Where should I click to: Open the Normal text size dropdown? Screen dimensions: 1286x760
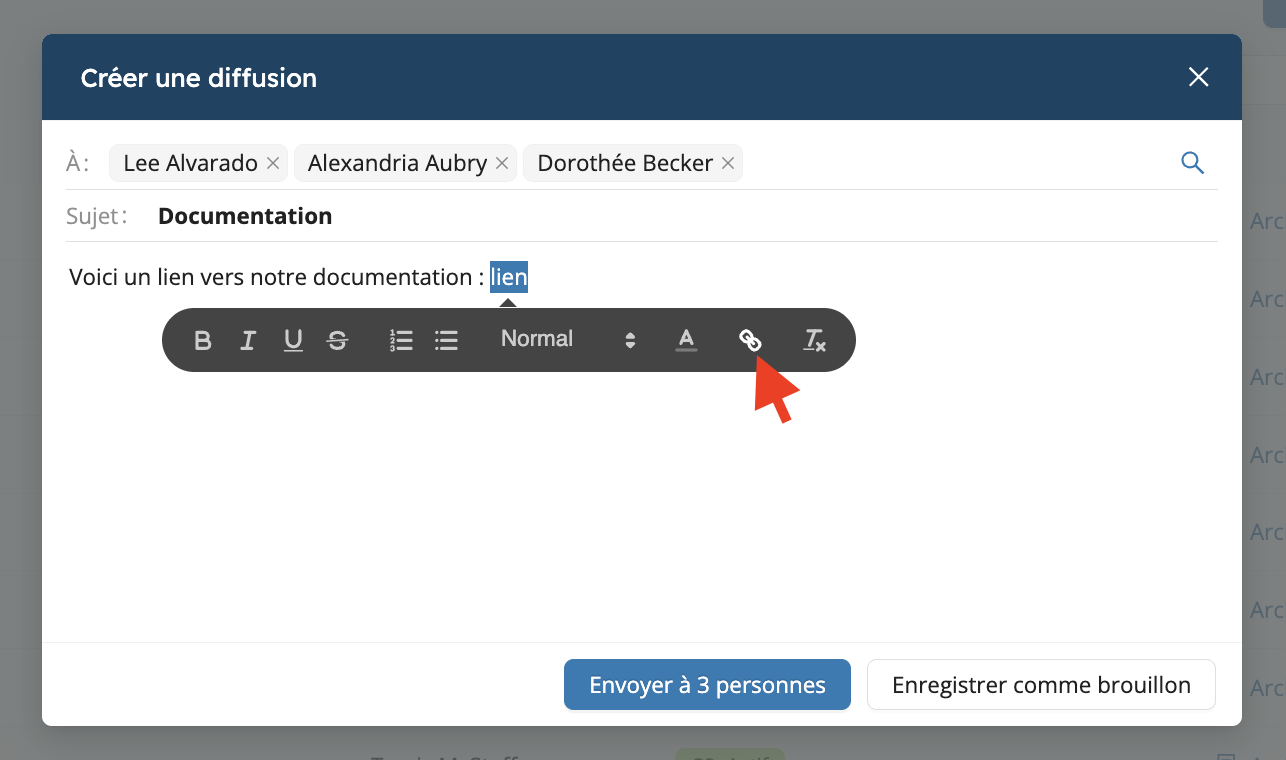(537, 339)
